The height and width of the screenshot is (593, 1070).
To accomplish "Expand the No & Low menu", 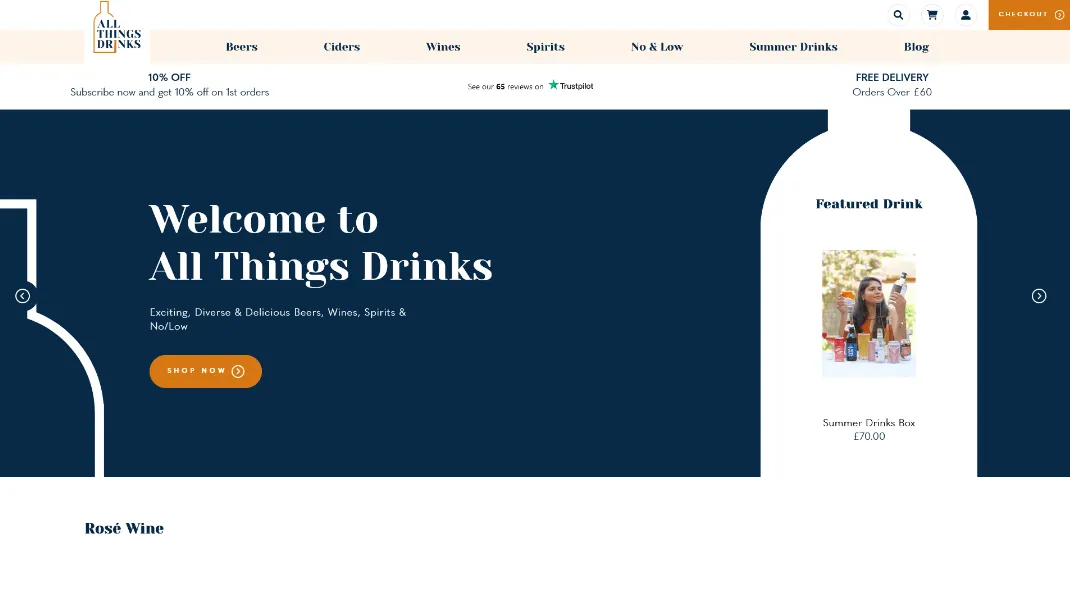I will click(657, 47).
